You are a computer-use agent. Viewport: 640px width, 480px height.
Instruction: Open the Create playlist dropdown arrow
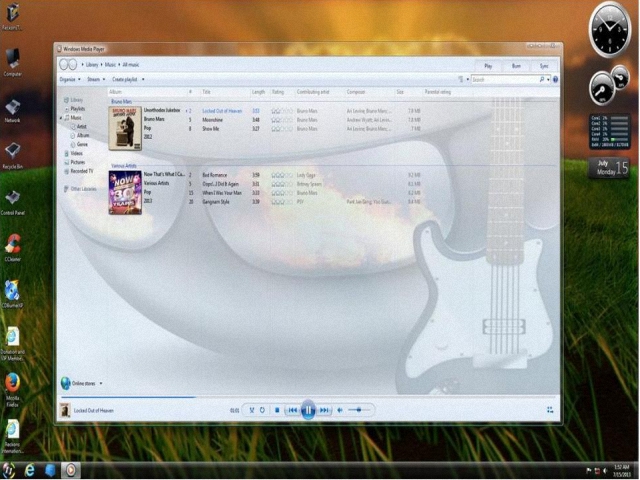[x=143, y=79]
